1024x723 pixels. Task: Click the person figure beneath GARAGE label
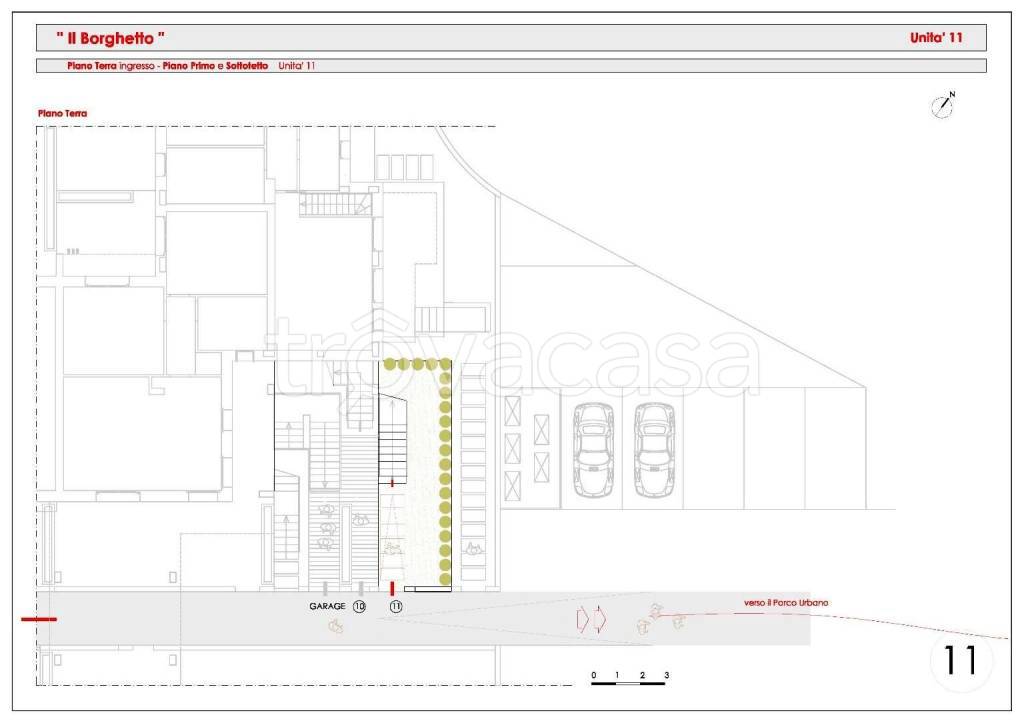point(336,625)
